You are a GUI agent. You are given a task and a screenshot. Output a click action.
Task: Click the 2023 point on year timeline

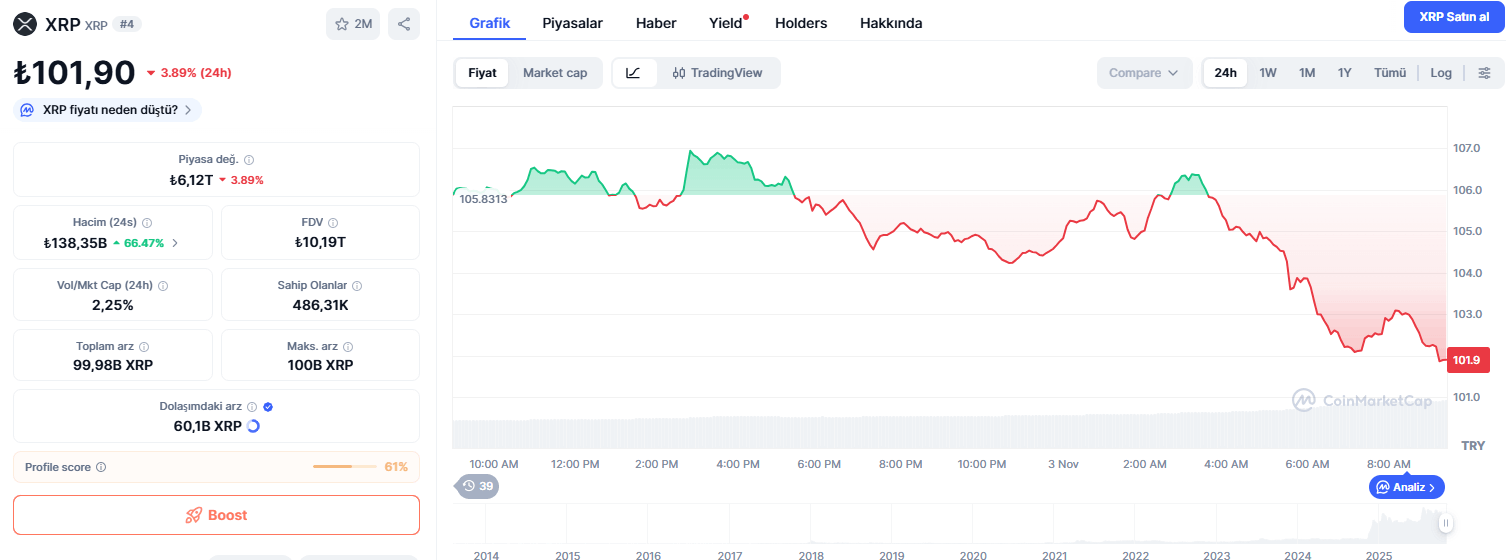pyautogui.click(x=1216, y=554)
